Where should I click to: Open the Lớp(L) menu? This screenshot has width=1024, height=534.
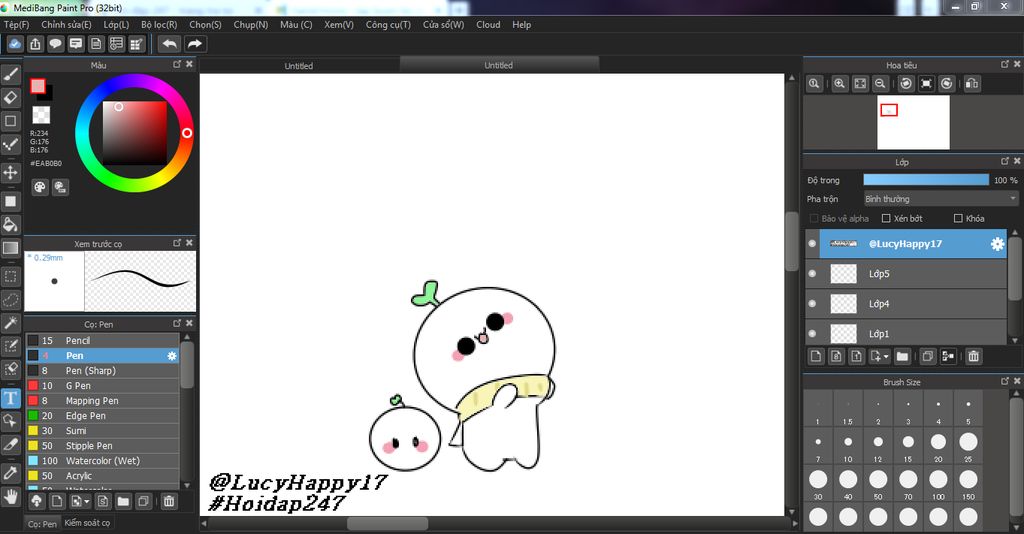coord(116,25)
